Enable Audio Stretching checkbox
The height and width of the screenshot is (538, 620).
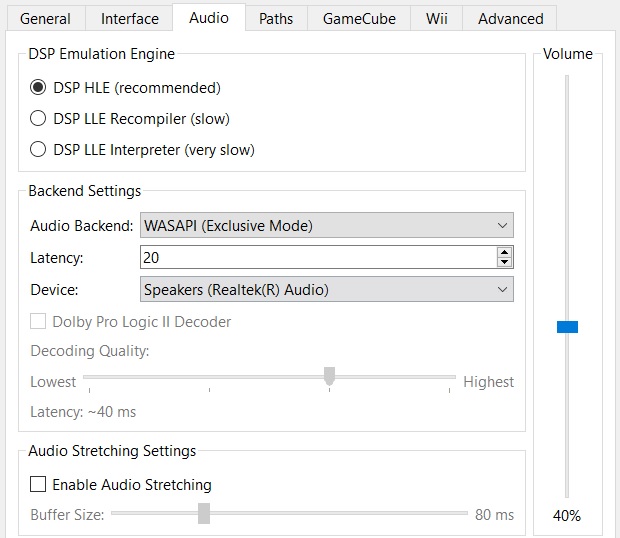38,485
